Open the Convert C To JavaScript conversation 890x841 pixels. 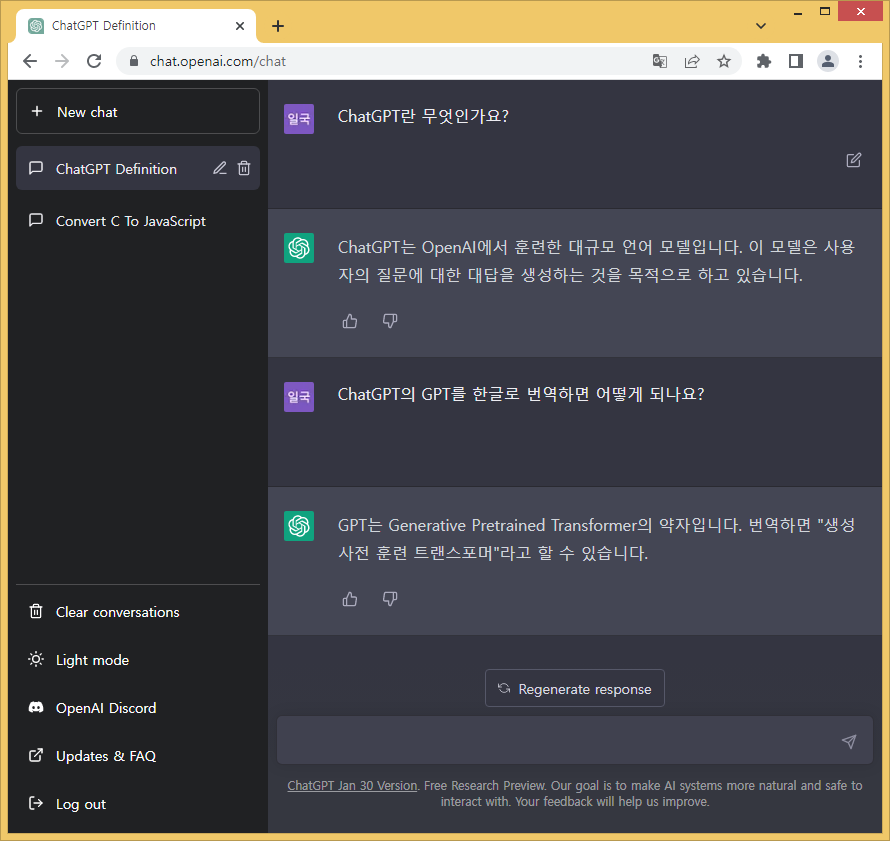(x=138, y=221)
